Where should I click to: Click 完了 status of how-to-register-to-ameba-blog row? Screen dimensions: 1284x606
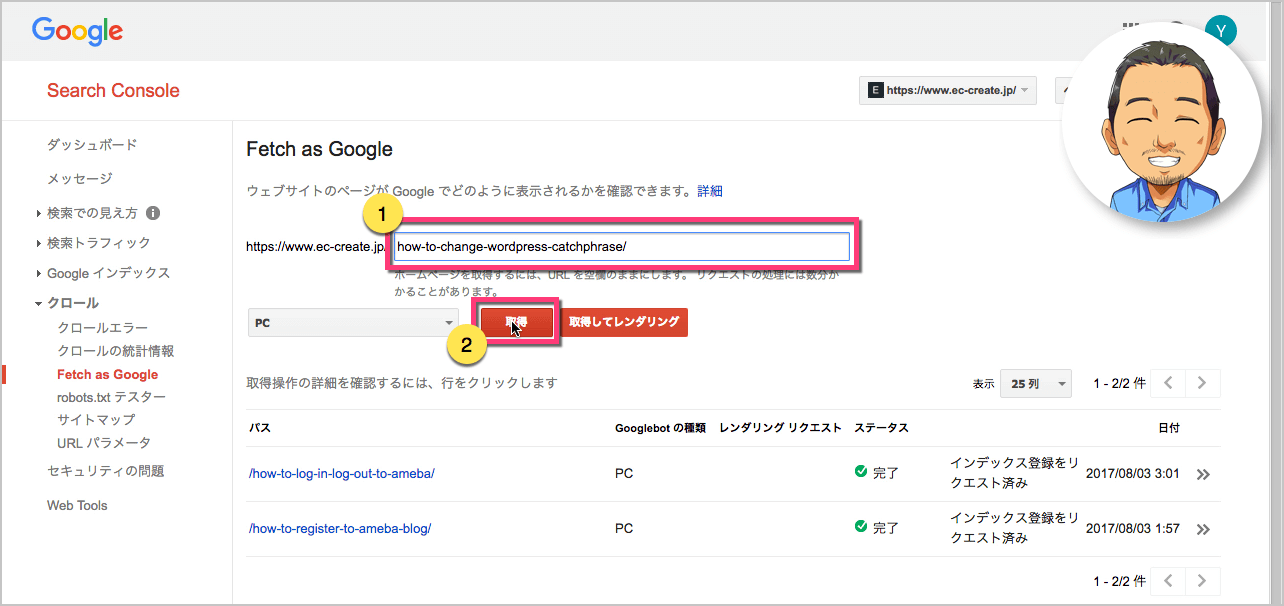point(877,528)
